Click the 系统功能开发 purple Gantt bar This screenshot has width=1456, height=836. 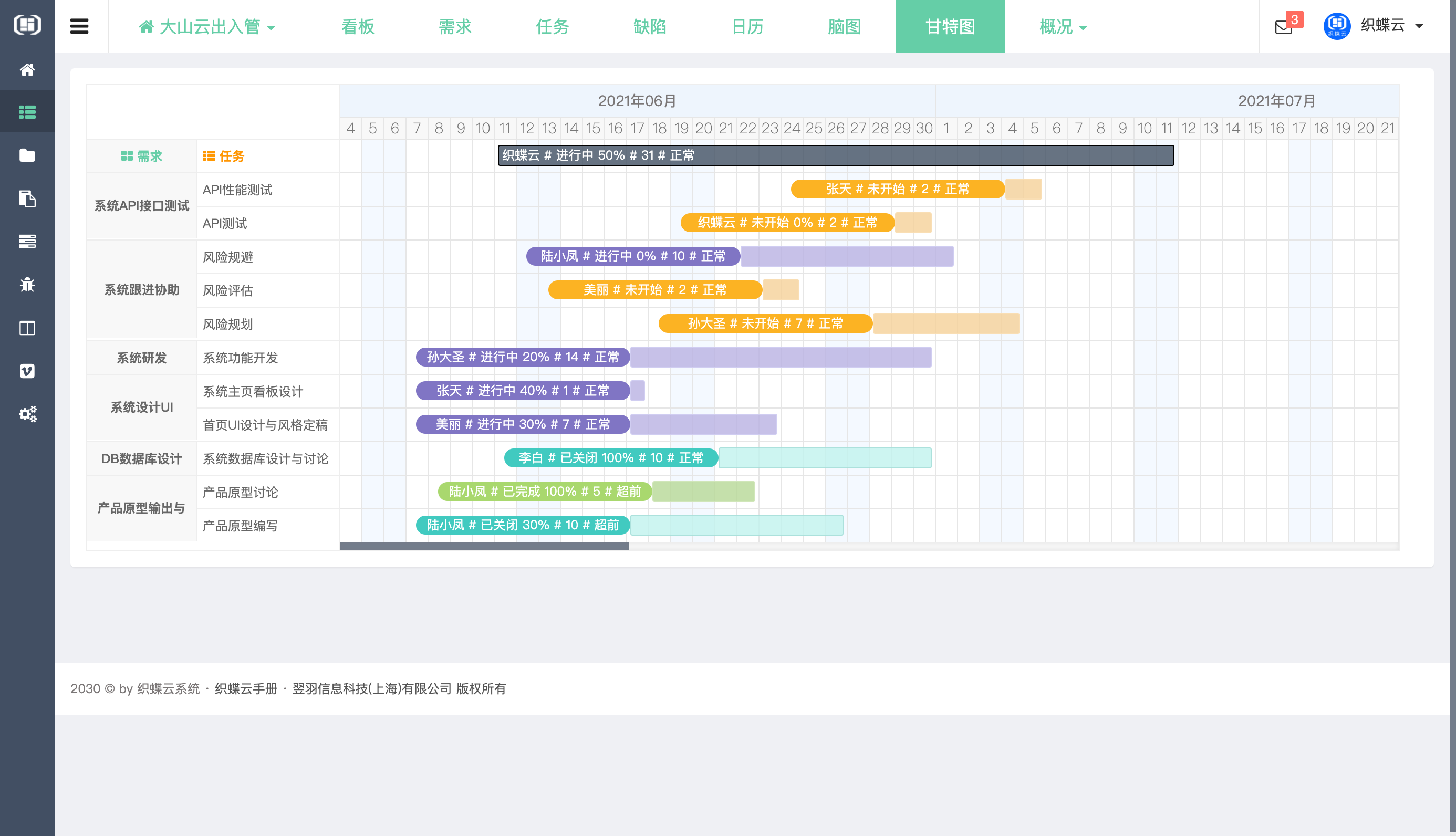coord(523,357)
